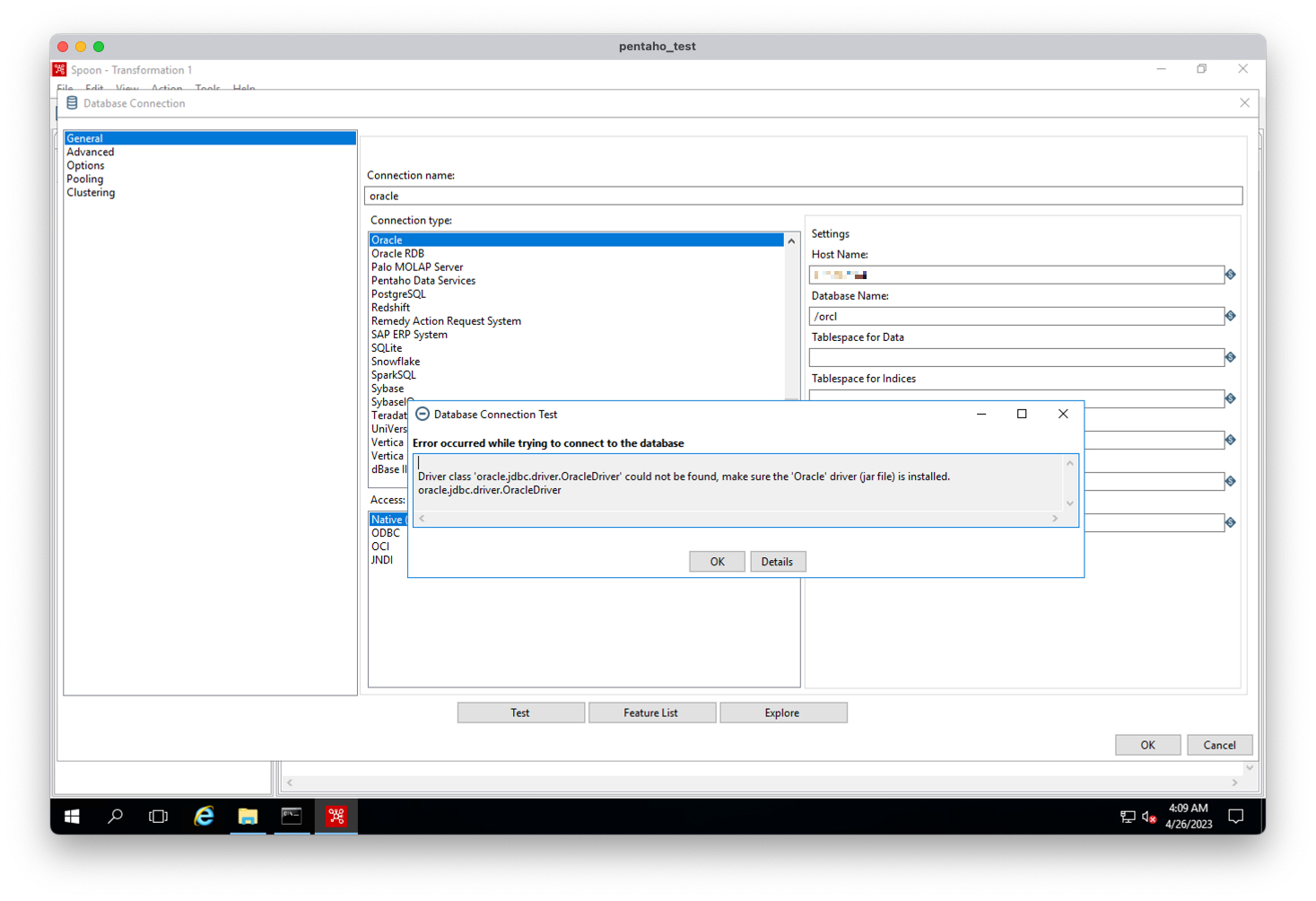The height and width of the screenshot is (901, 1316).
Task: Close the Database Connection Test dialog
Action: tap(1063, 414)
